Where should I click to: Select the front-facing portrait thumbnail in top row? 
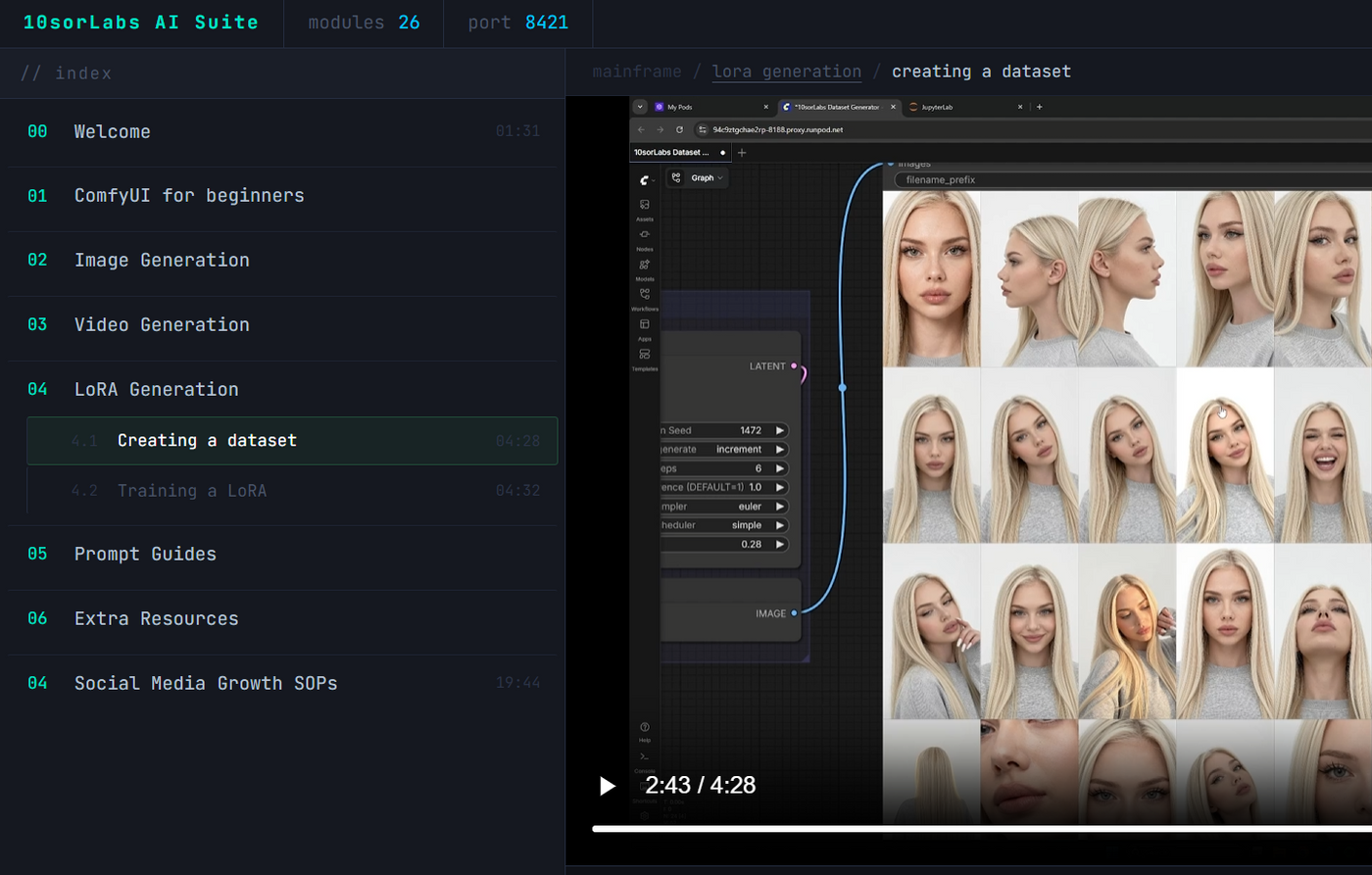[x=932, y=278]
